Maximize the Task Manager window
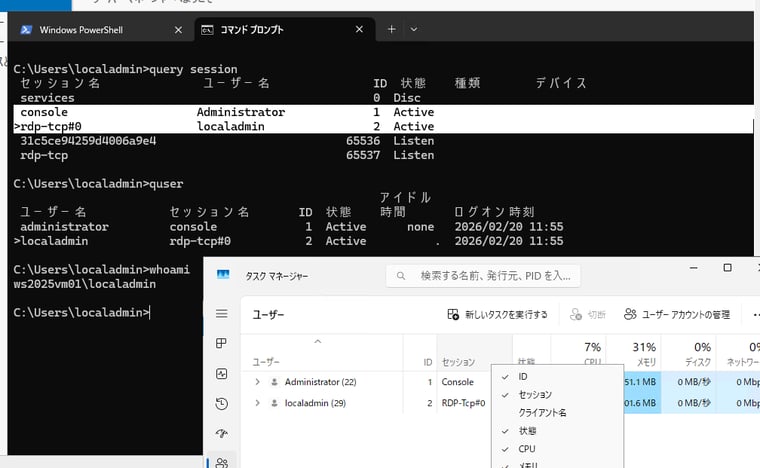The width and height of the screenshot is (760, 468). [727, 267]
